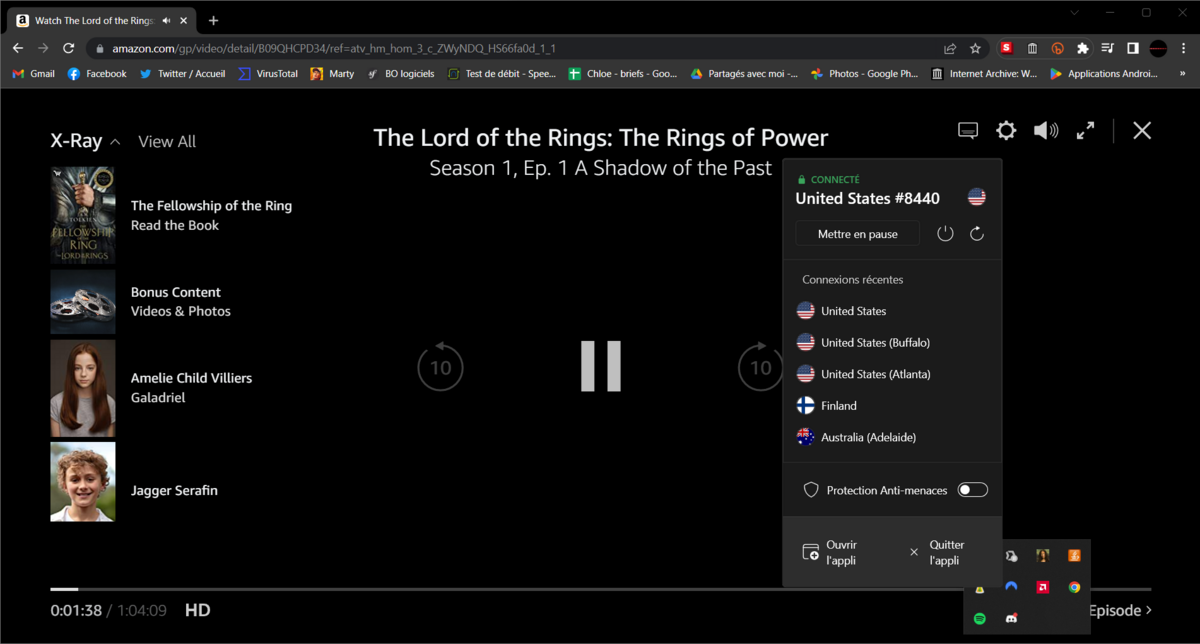This screenshot has height=644, width=1200.
Task: Go to the next episode
Action: pyautogui.click(x=1120, y=610)
